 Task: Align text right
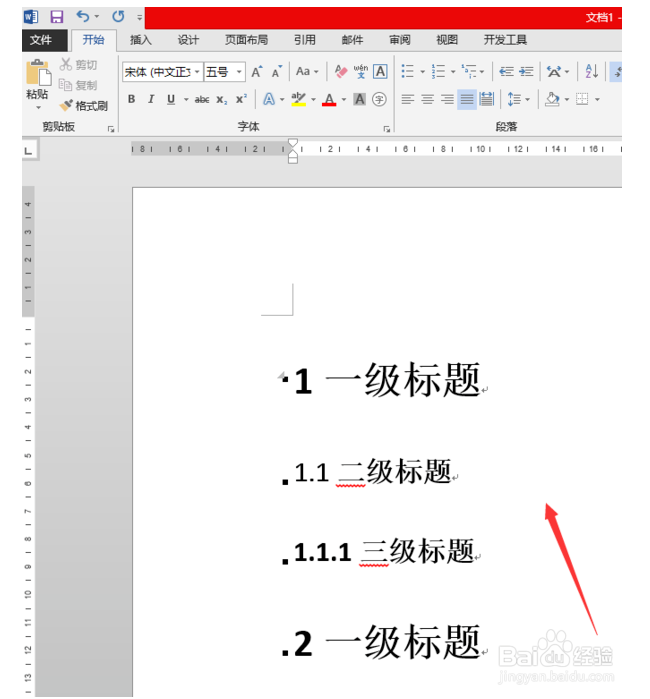447,99
